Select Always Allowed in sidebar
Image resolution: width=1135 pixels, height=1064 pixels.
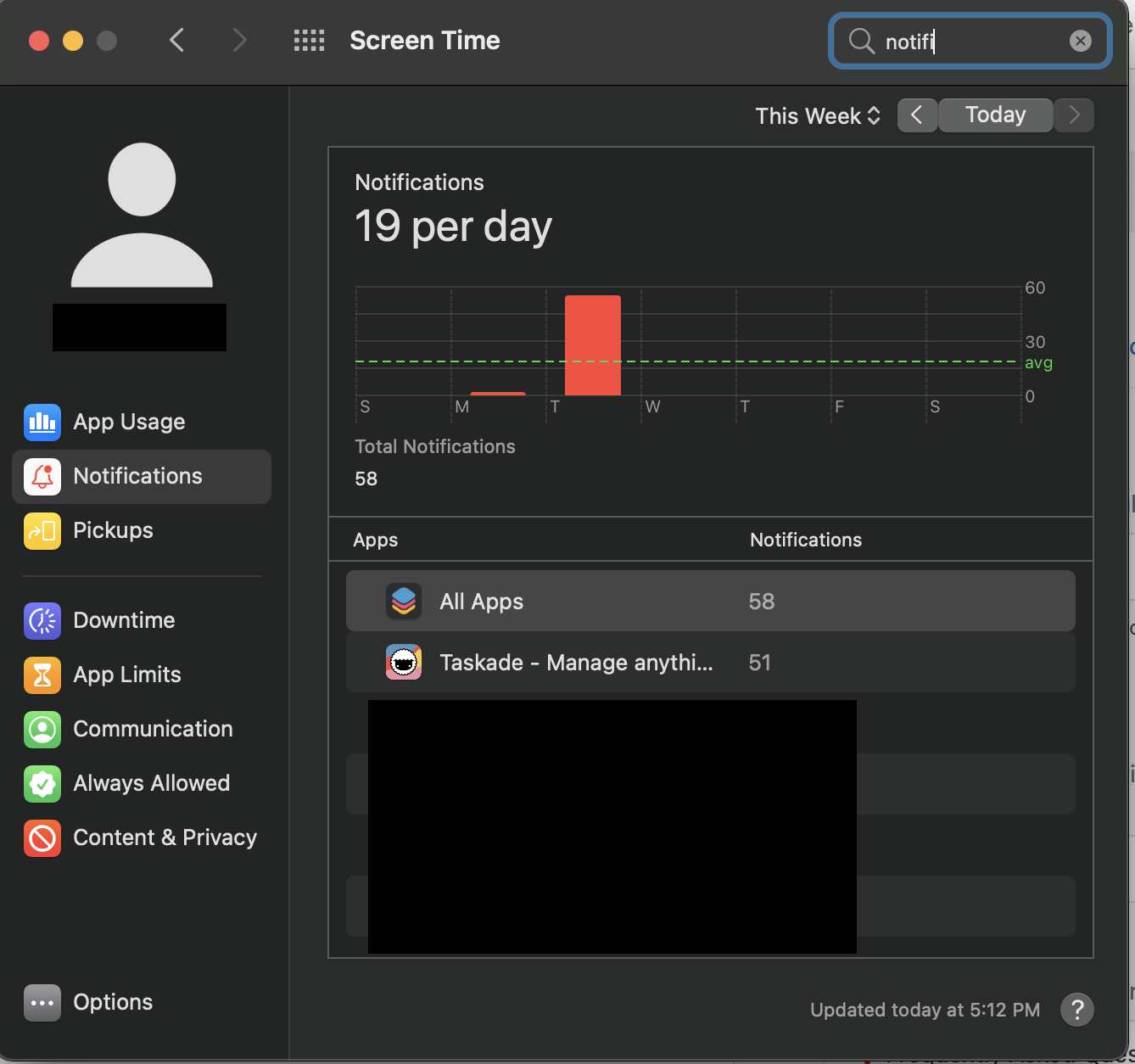(x=151, y=783)
